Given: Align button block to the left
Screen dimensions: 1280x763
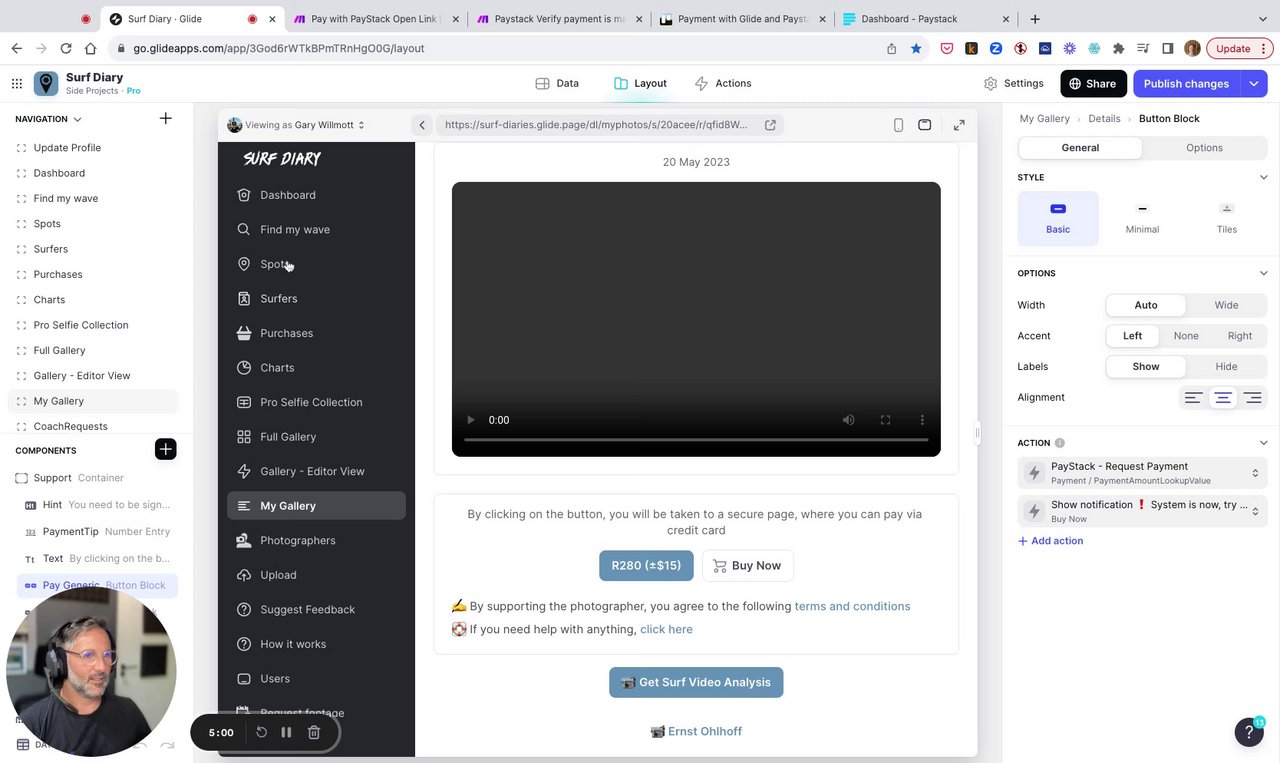Looking at the screenshot, I should (x=1194, y=397).
